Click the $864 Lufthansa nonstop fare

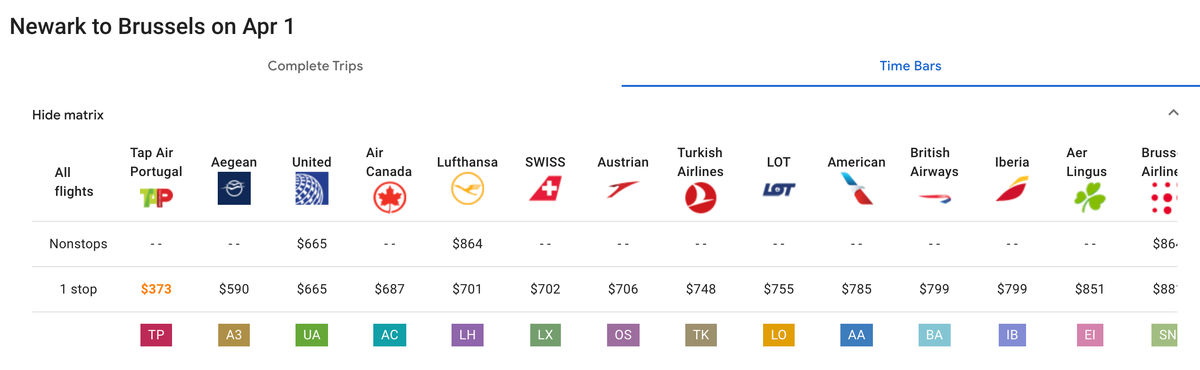tap(467, 243)
